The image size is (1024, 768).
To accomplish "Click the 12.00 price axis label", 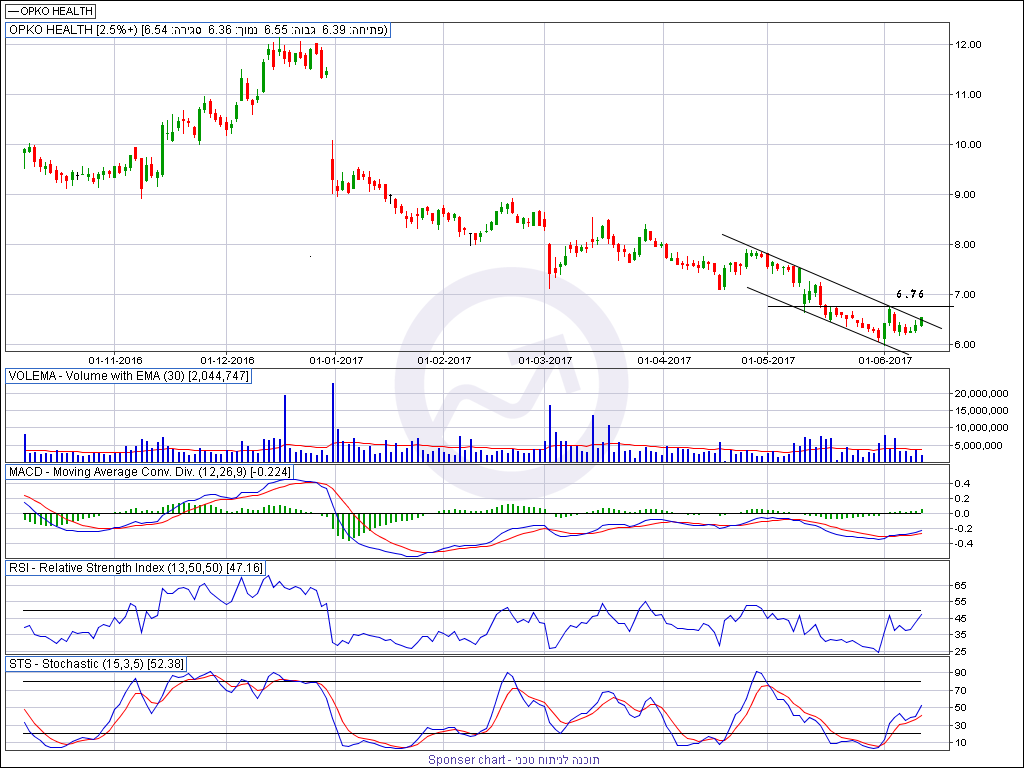I will tap(969, 45).
